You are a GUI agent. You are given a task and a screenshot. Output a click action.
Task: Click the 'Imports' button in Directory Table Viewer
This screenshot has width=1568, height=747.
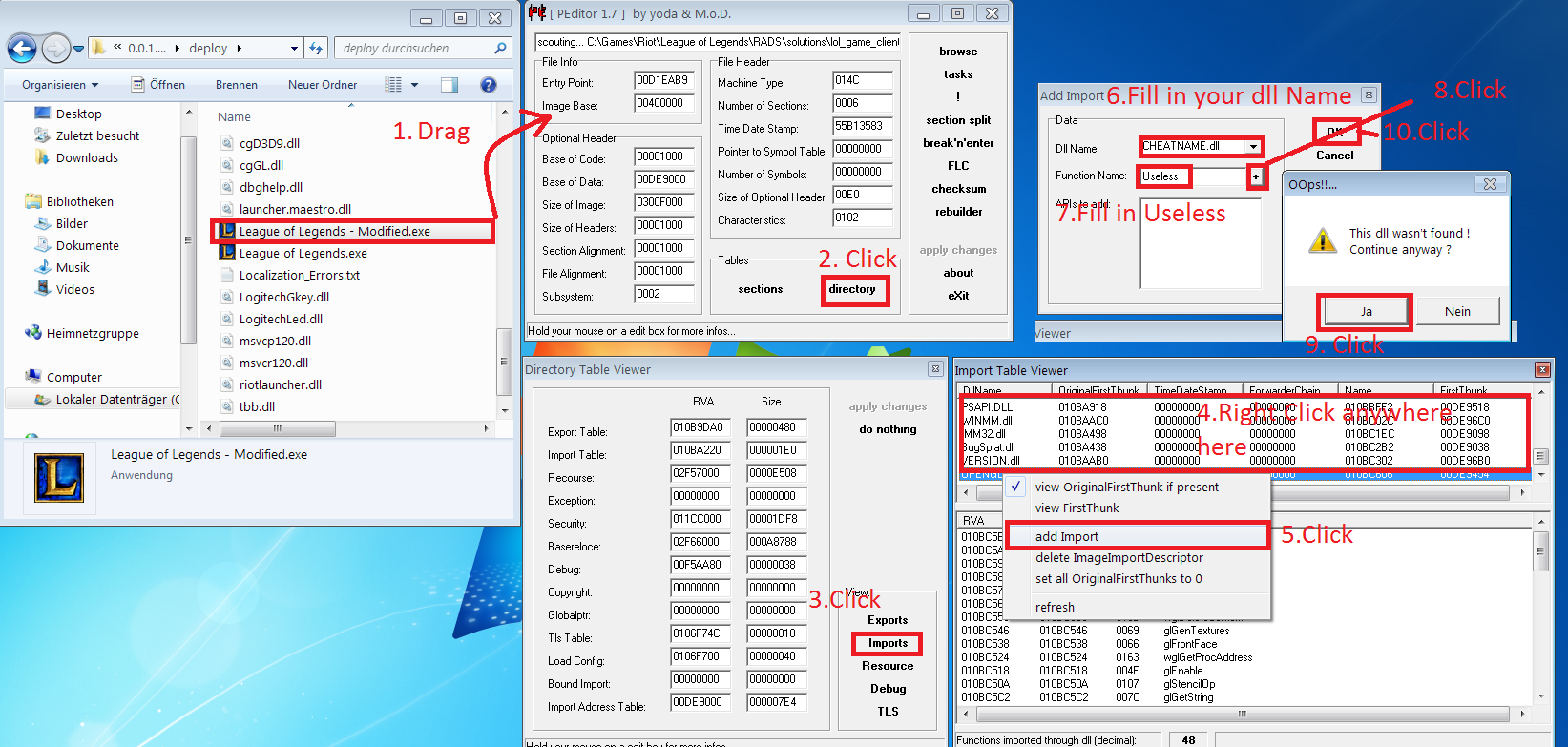(x=888, y=643)
